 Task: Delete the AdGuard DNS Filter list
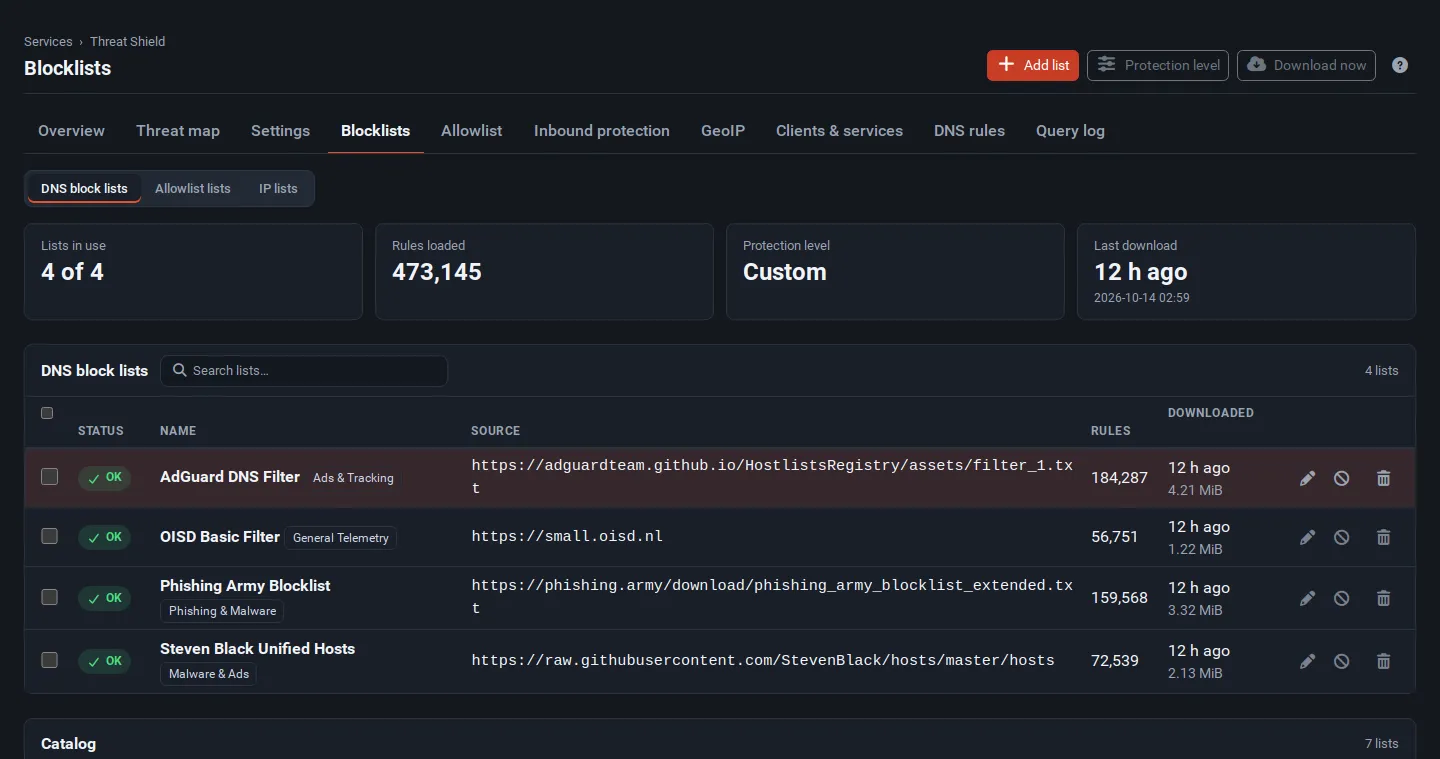[1384, 479]
